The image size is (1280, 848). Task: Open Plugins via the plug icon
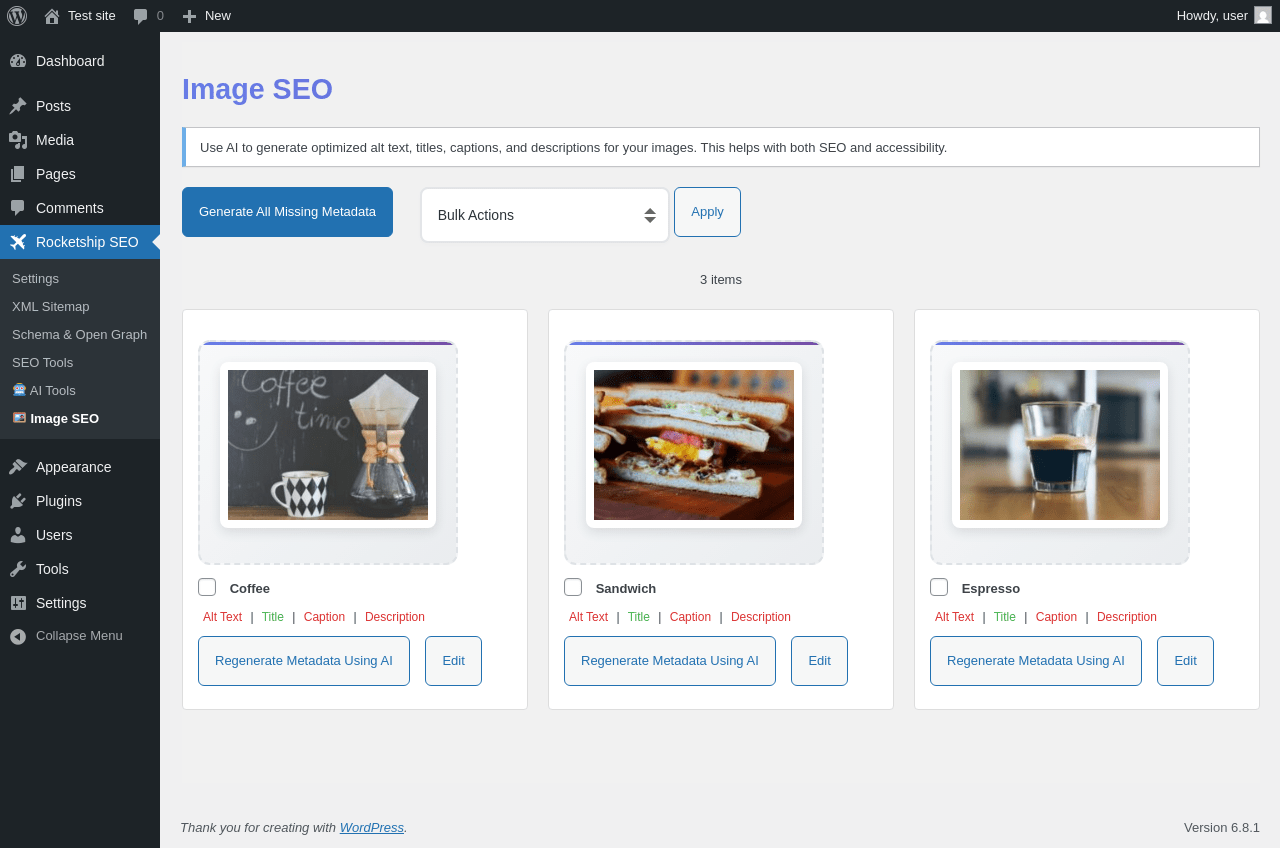tap(18, 501)
